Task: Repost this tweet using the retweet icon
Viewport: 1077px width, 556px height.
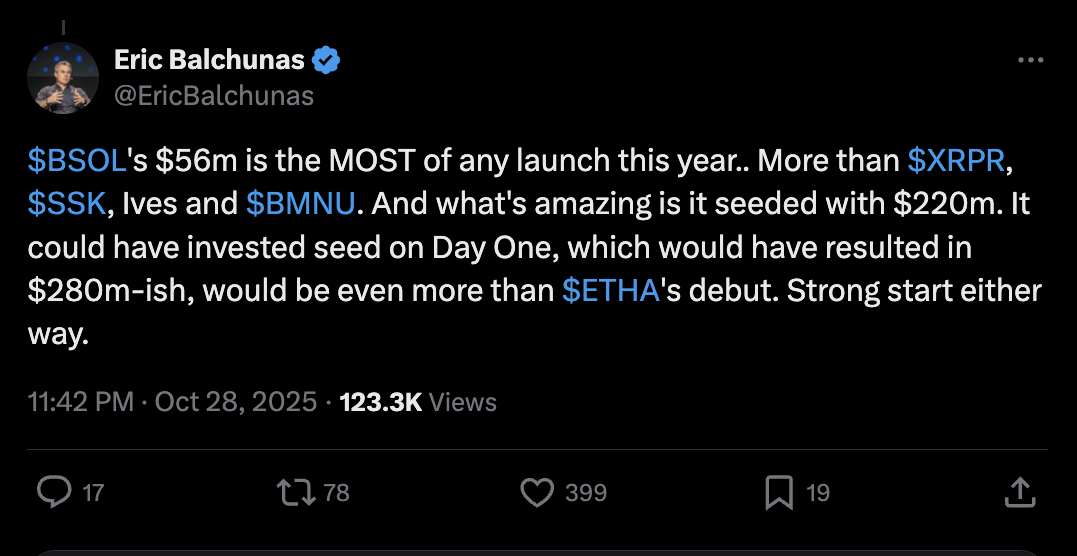Action: (x=298, y=492)
